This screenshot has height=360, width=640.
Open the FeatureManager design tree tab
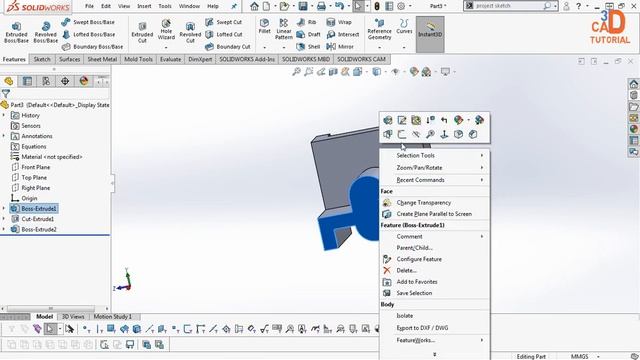(9, 81)
